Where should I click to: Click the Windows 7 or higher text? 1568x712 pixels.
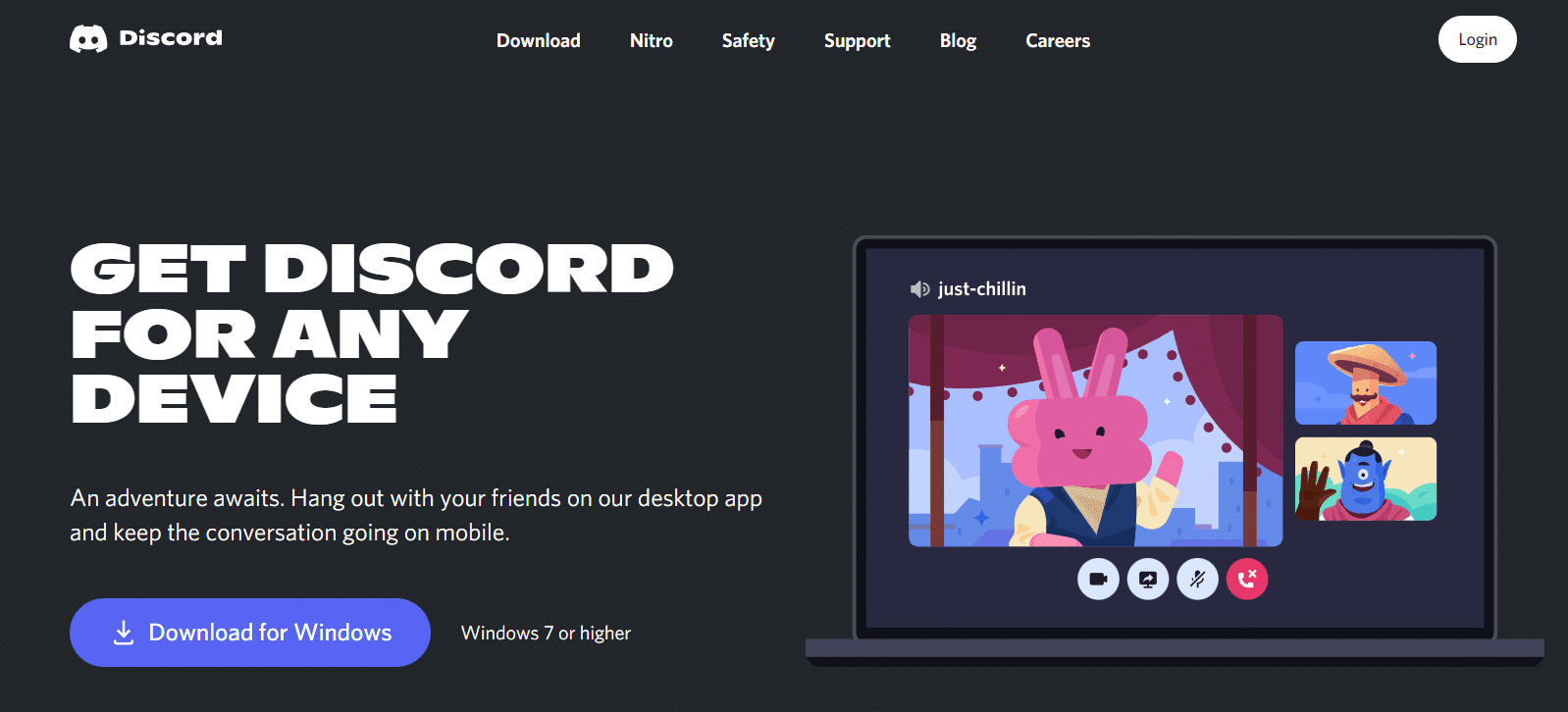click(x=546, y=633)
